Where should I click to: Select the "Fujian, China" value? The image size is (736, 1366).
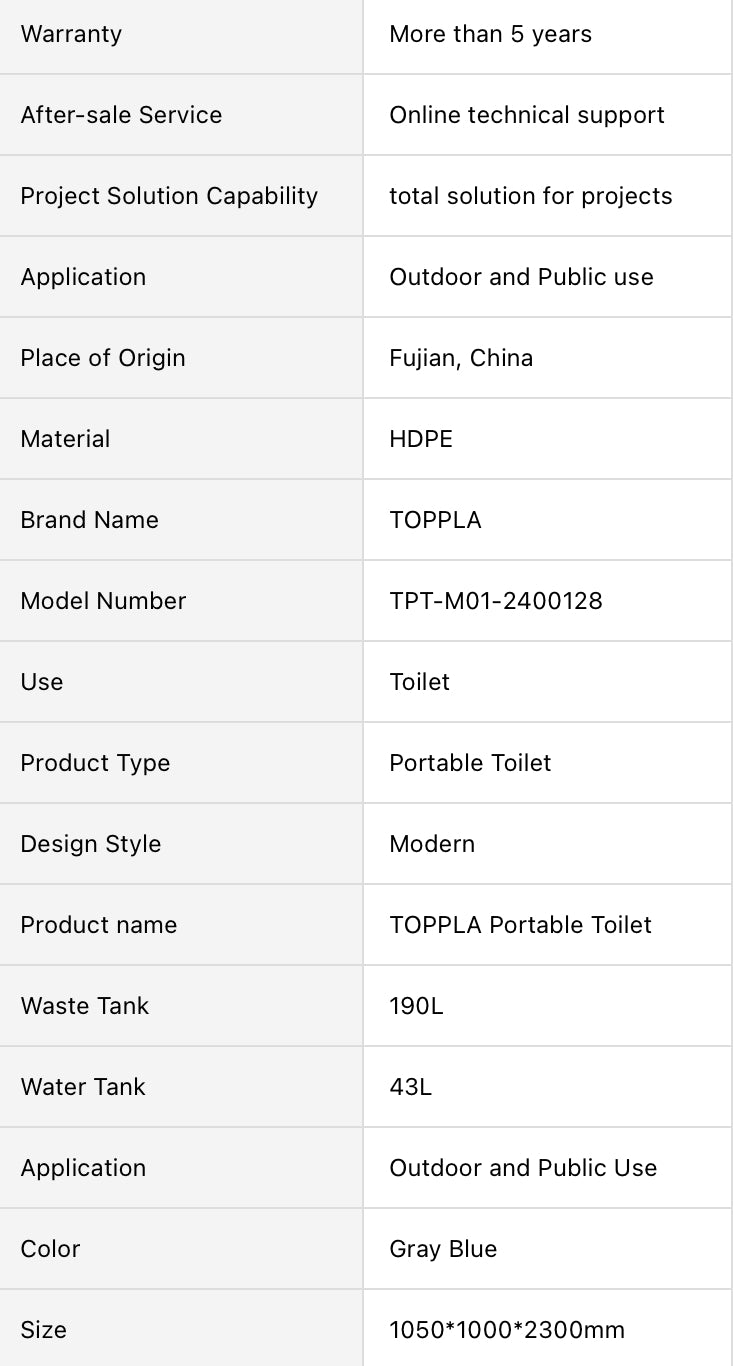[x=461, y=358]
